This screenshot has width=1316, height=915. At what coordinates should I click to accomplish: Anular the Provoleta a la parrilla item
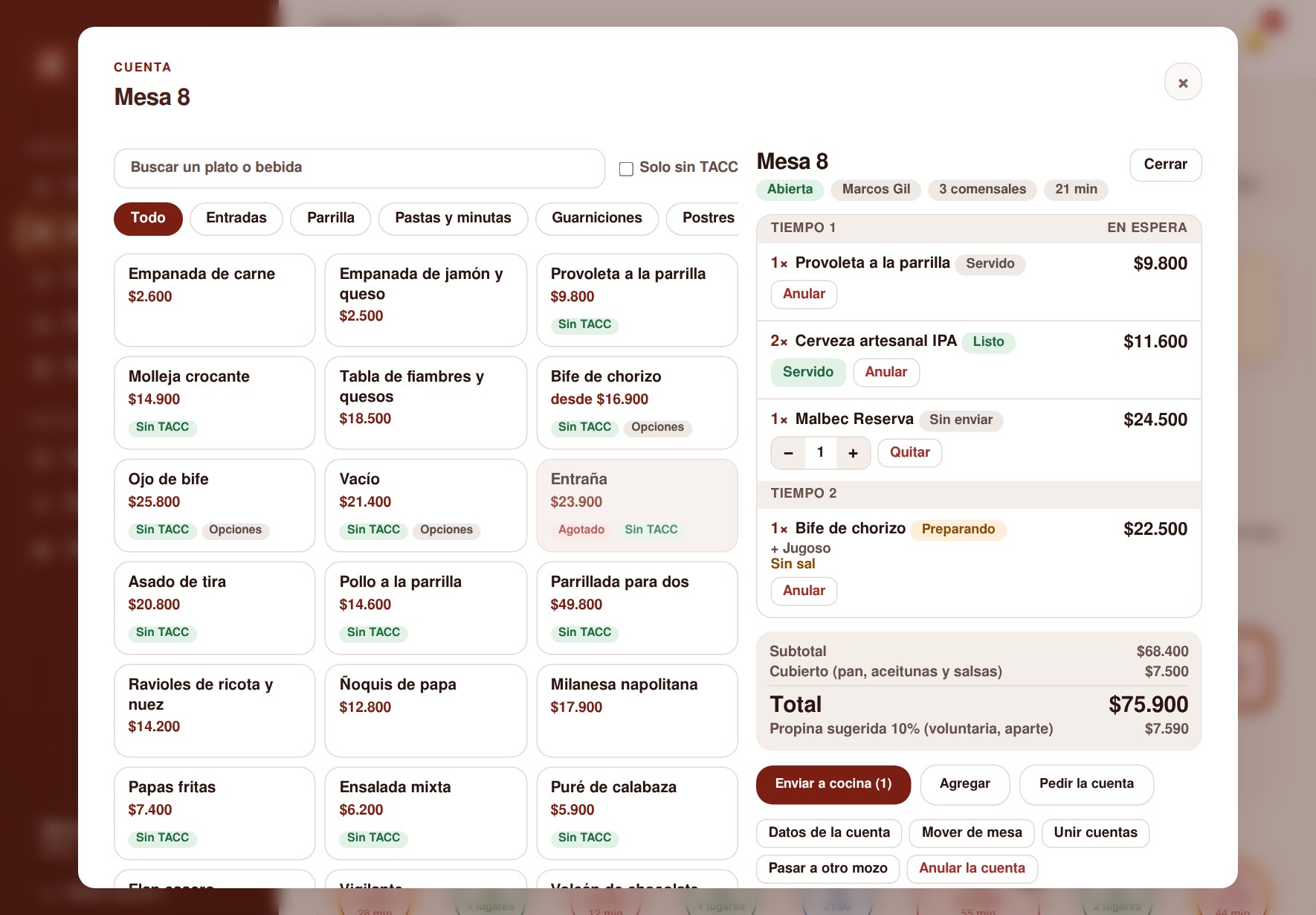coord(804,294)
